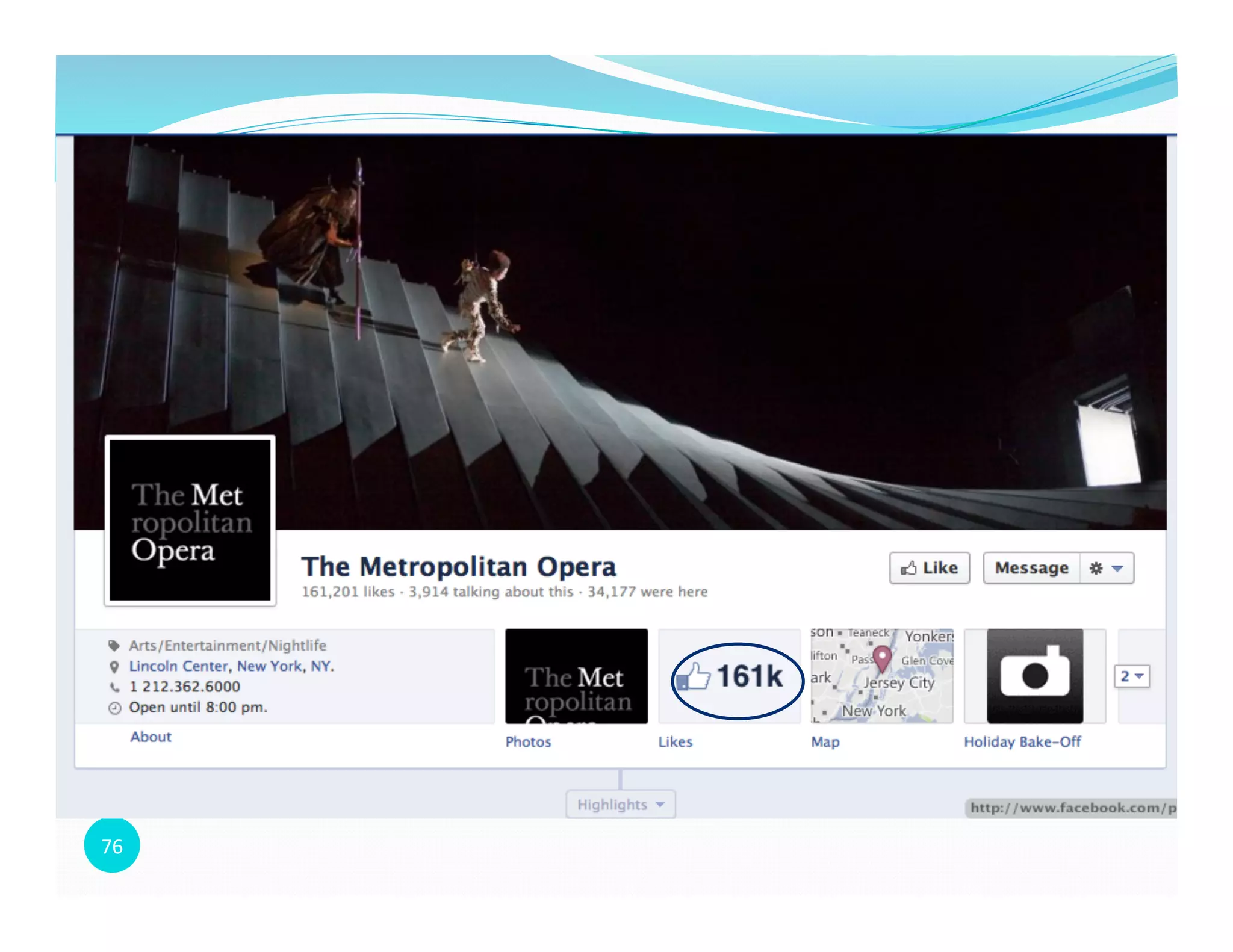
Task: Click the About link
Action: pos(151,737)
